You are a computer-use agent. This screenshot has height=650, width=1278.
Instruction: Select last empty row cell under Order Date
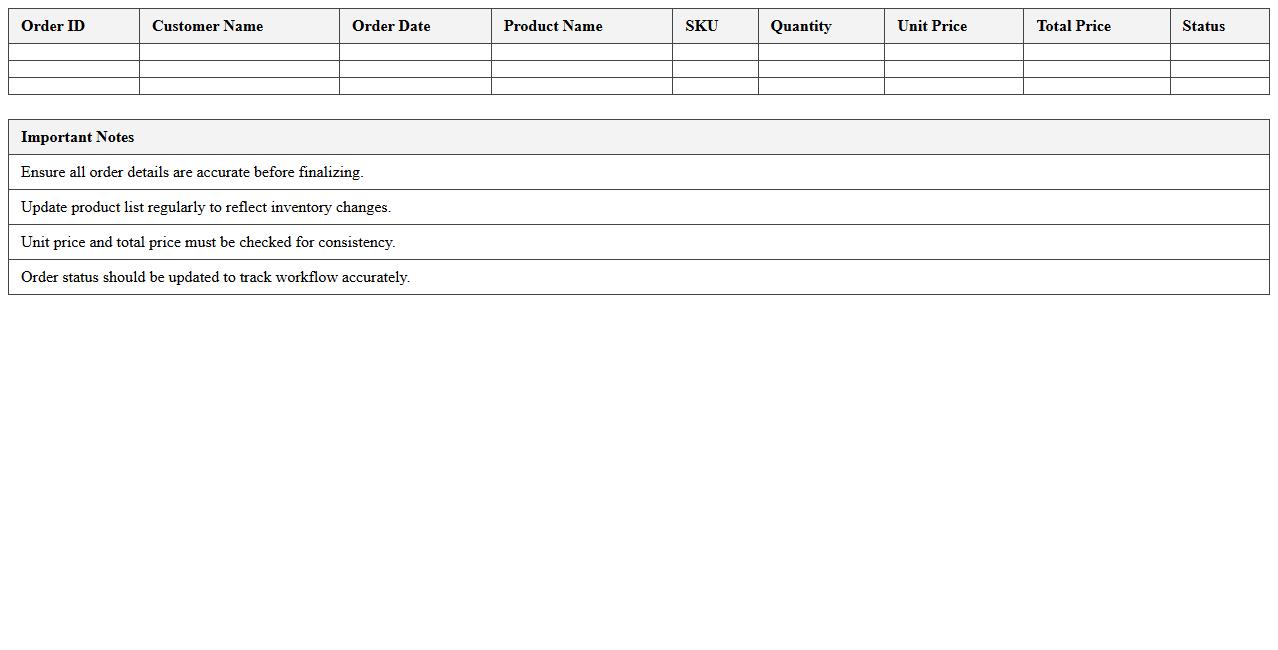click(415, 86)
